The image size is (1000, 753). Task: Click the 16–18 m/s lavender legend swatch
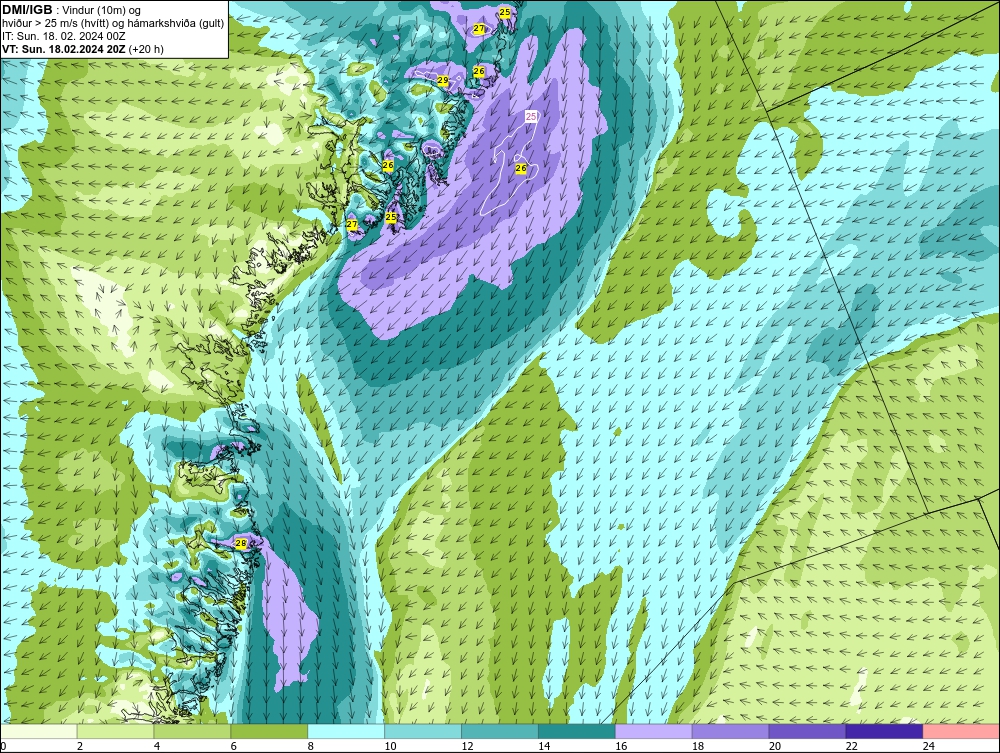click(x=653, y=731)
